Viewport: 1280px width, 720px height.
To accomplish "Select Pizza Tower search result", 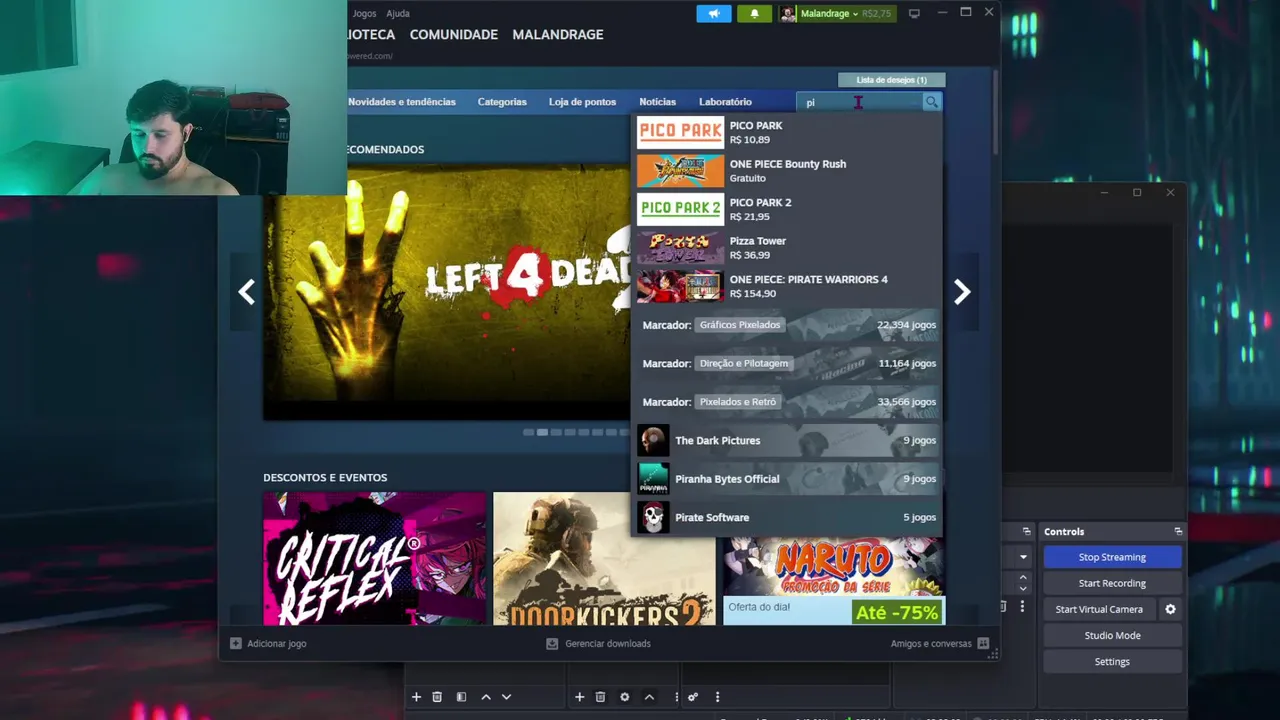I will (787, 248).
